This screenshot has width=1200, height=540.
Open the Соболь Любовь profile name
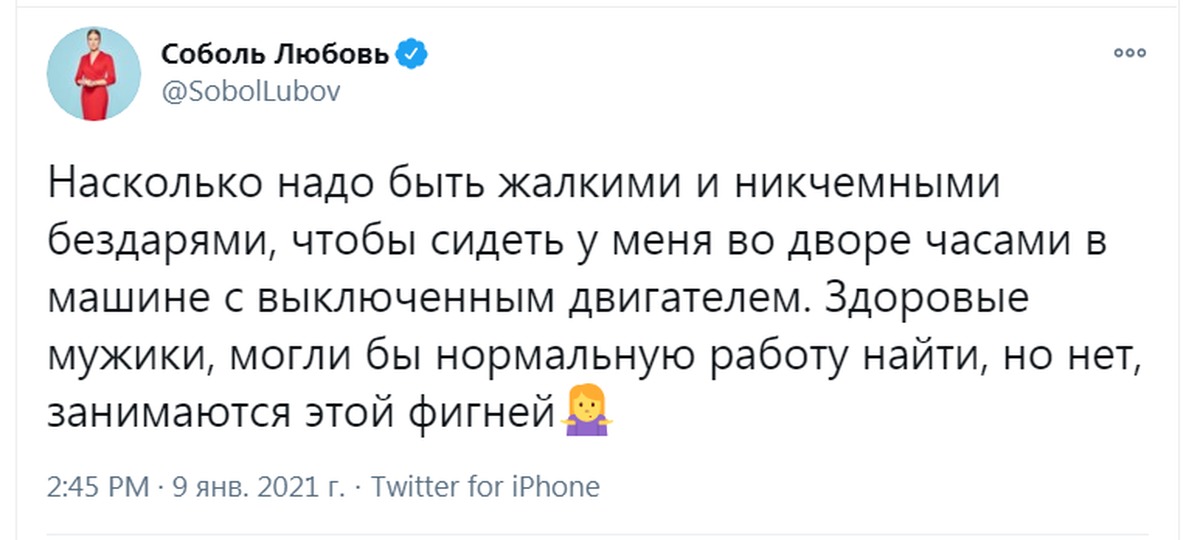pyautogui.click(x=274, y=54)
